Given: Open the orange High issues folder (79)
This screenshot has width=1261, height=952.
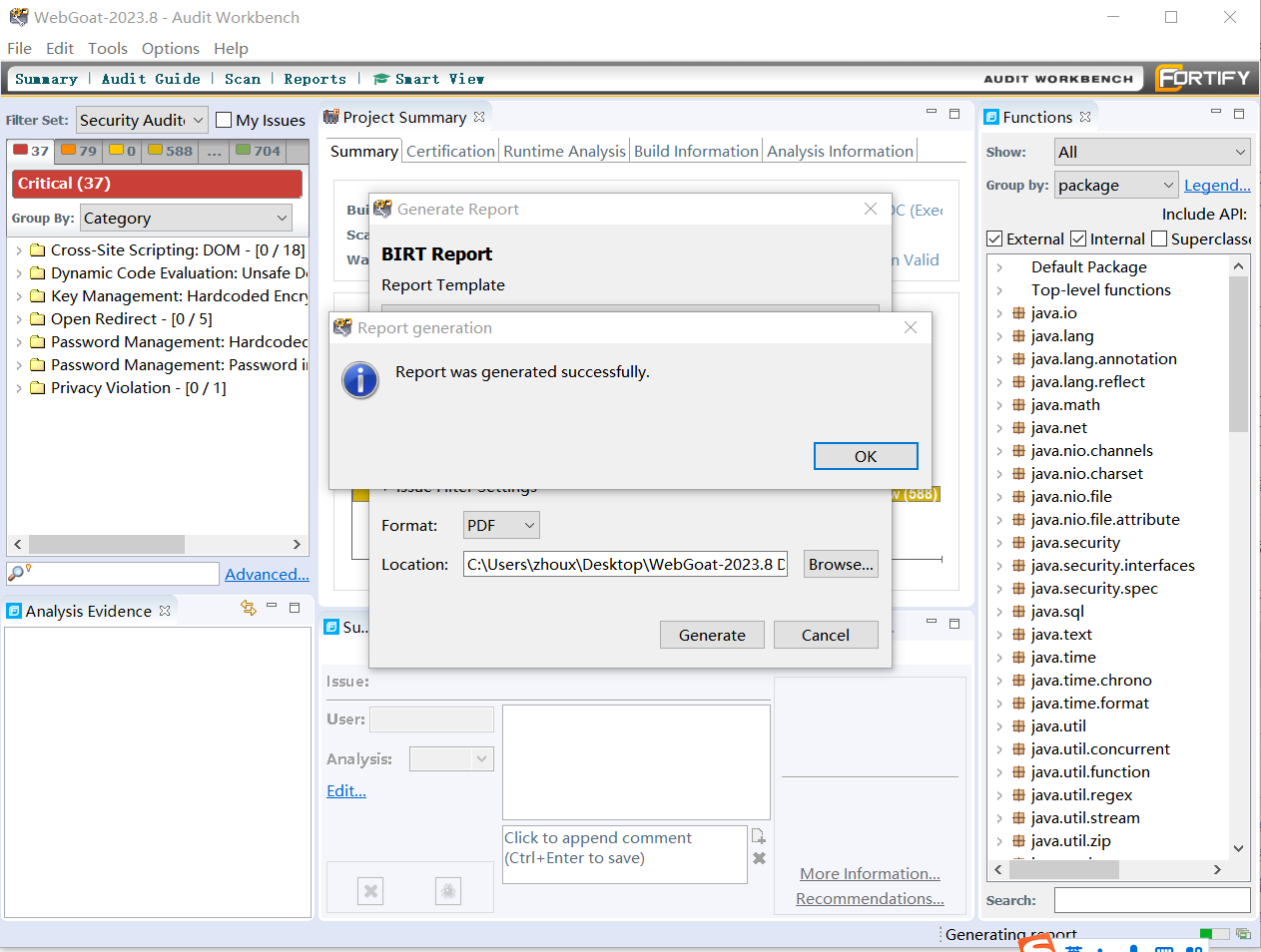Looking at the screenshot, I should pyautogui.click(x=79, y=151).
